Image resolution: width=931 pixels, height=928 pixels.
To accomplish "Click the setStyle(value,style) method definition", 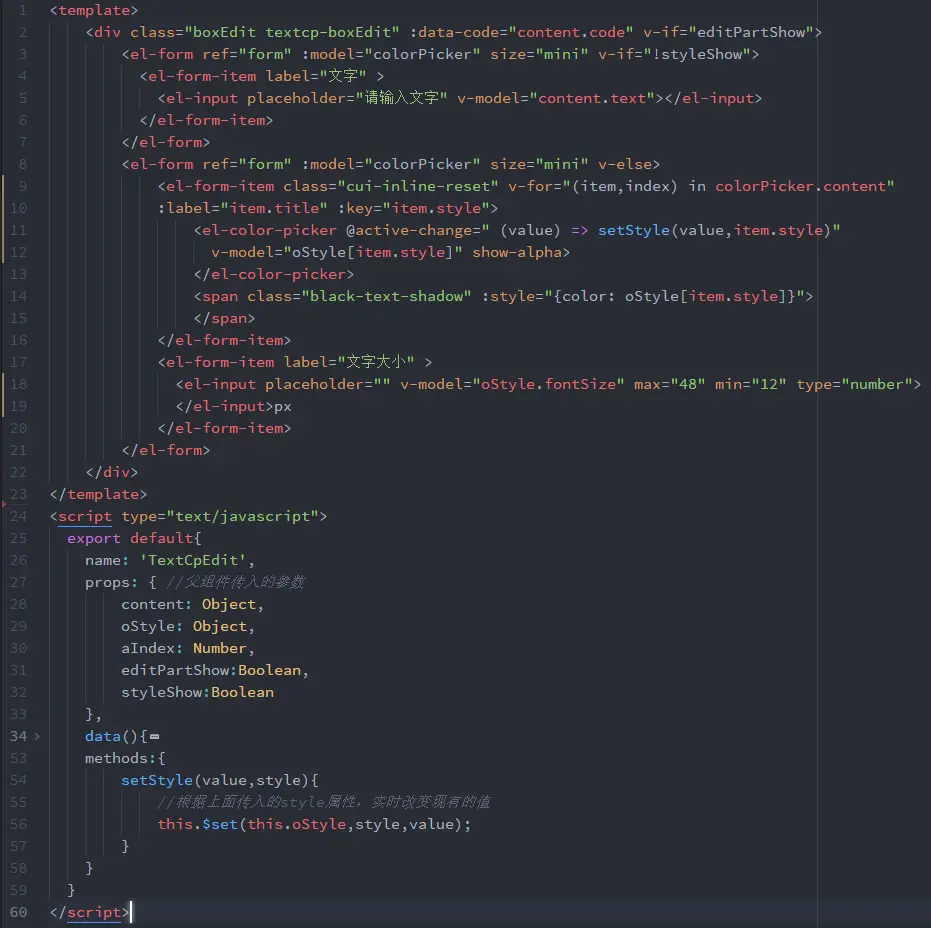I will (x=220, y=780).
